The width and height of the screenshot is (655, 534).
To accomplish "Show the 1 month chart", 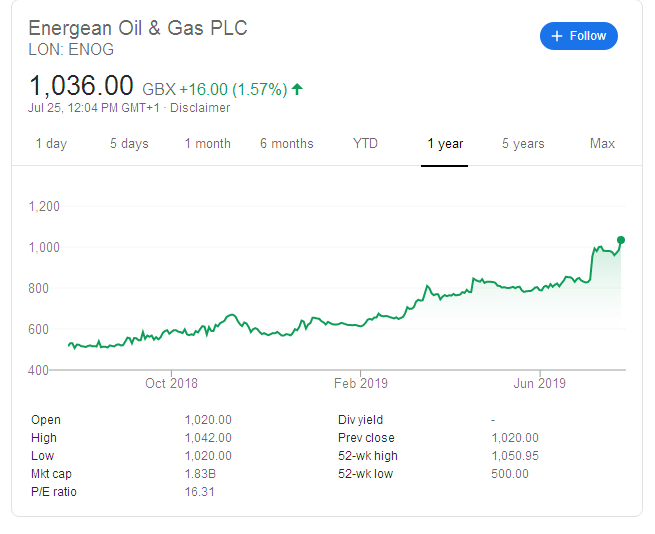I will click(208, 144).
